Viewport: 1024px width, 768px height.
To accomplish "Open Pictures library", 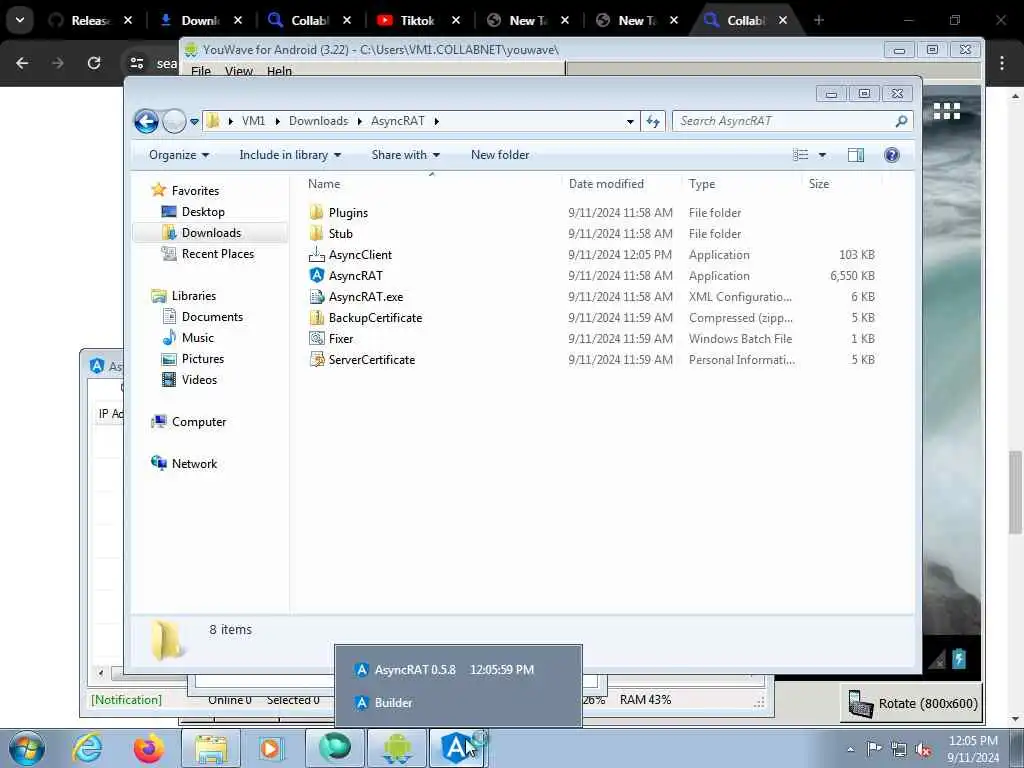I will [202, 359].
